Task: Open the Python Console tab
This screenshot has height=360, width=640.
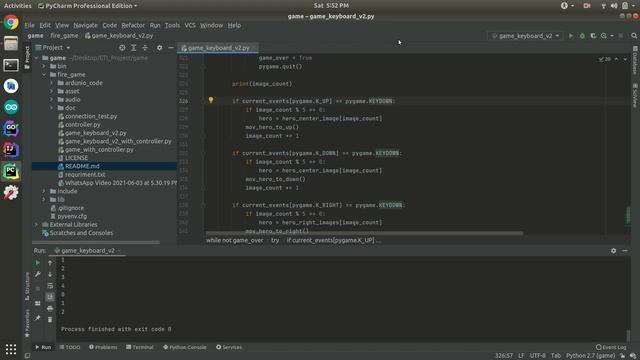Action: [184, 347]
